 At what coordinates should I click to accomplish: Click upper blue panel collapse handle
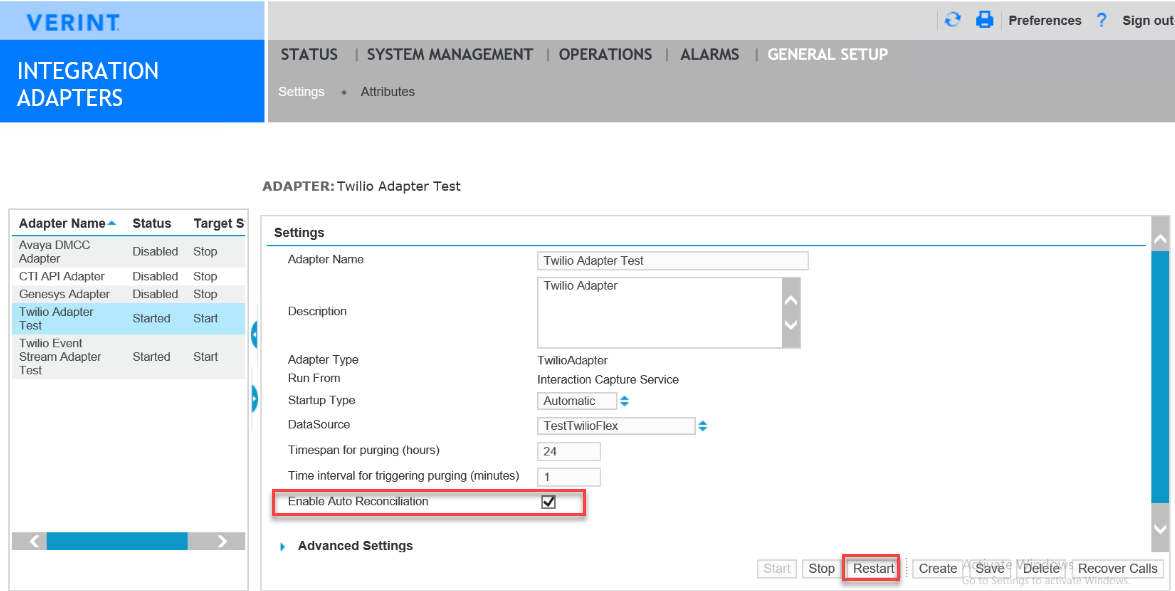(x=255, y=333)
